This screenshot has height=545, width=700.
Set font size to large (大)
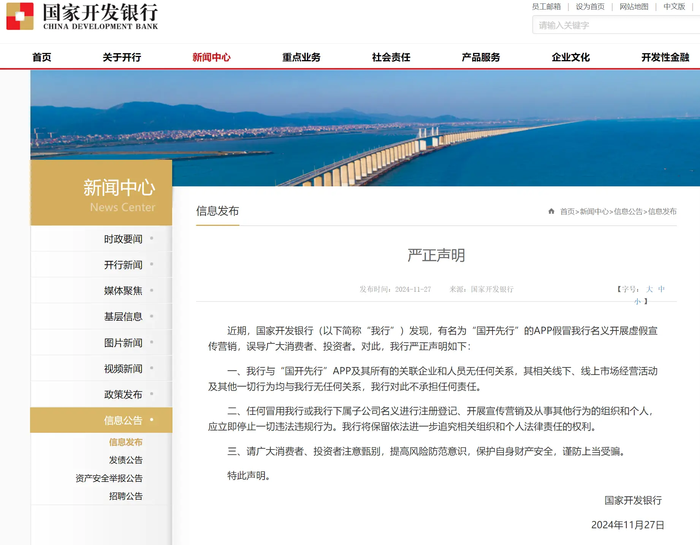point(648,289)
